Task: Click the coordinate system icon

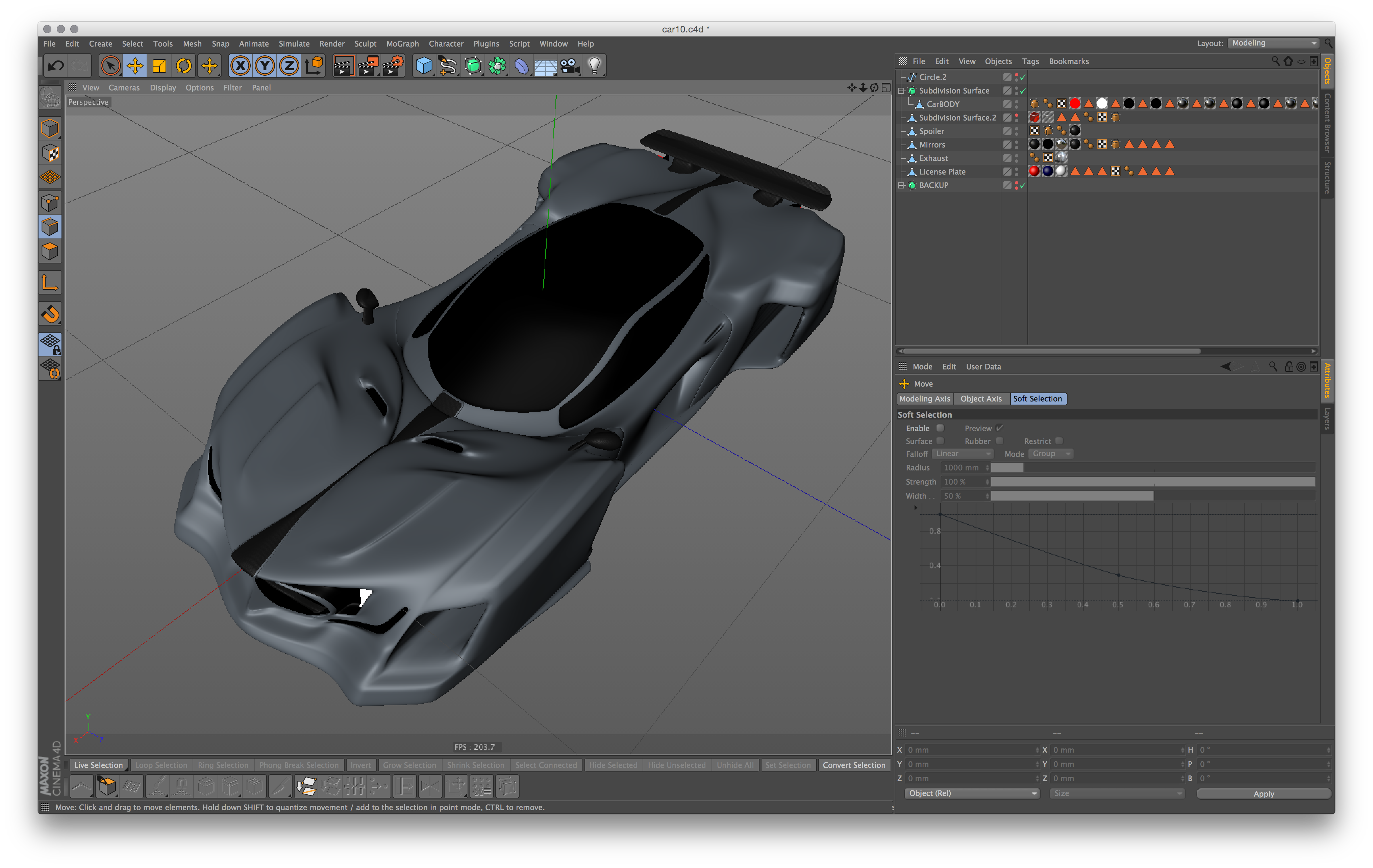Action: pos(314,66)
